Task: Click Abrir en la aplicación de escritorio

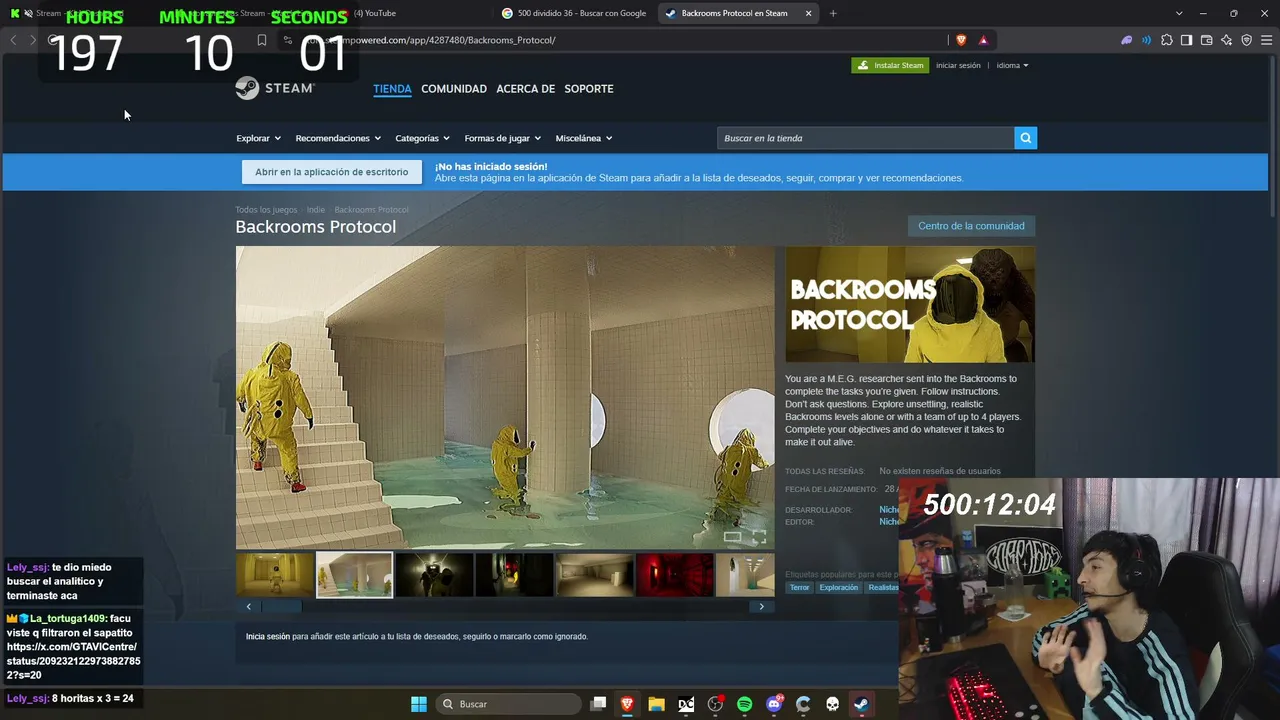Action: point(331,172)
